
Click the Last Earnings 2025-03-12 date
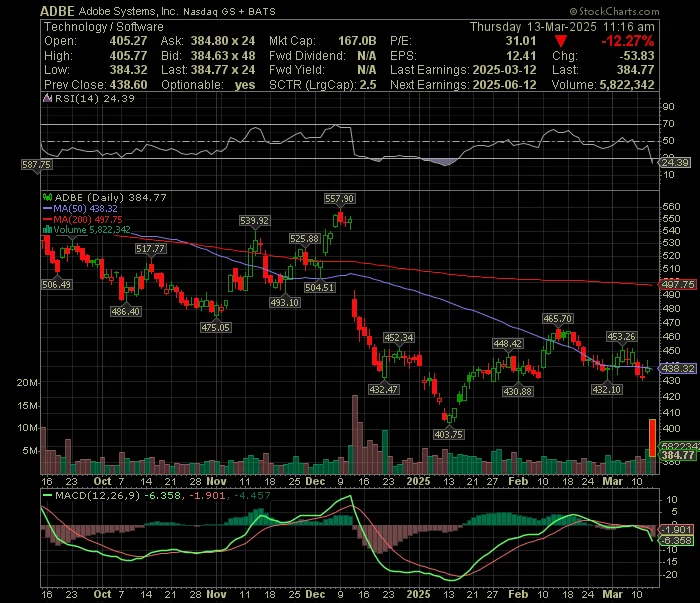pos(504,70)
